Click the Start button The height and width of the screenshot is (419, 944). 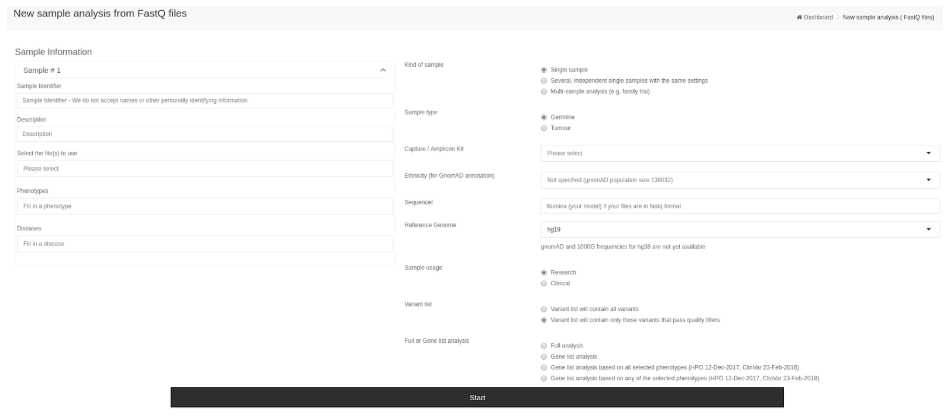click(477, 397)
